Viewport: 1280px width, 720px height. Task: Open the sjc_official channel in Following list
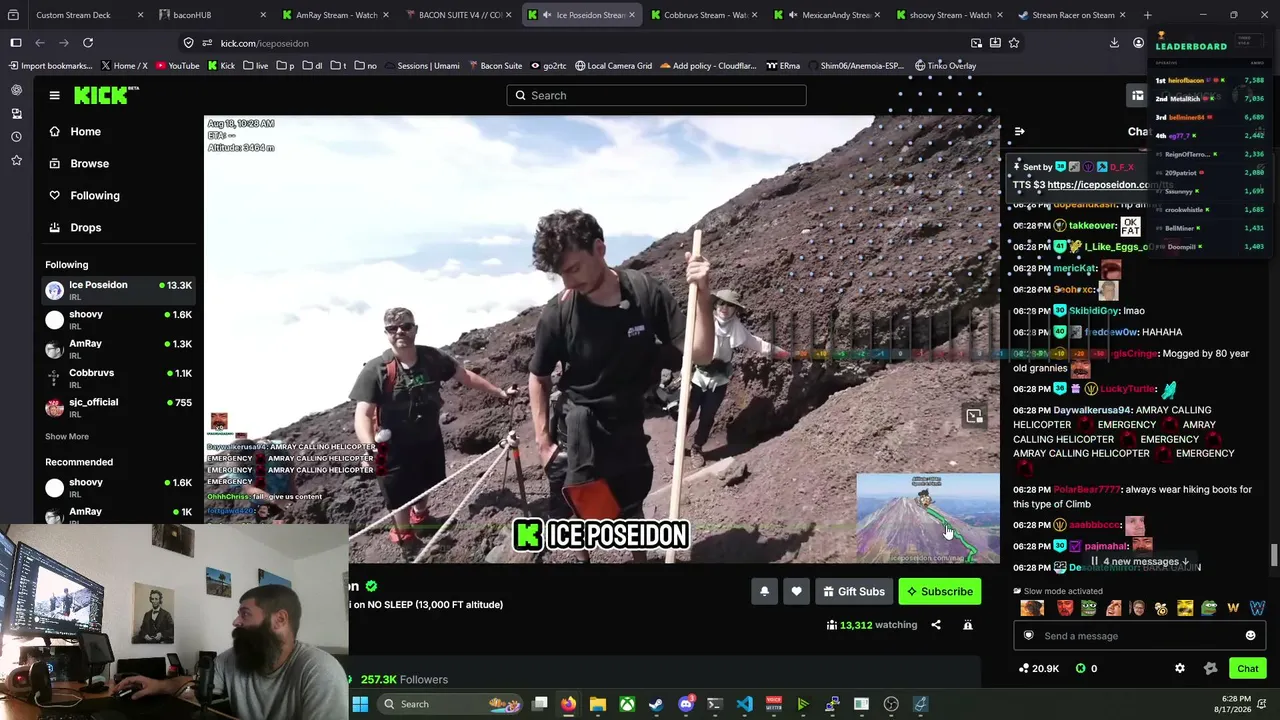[118, 407]
